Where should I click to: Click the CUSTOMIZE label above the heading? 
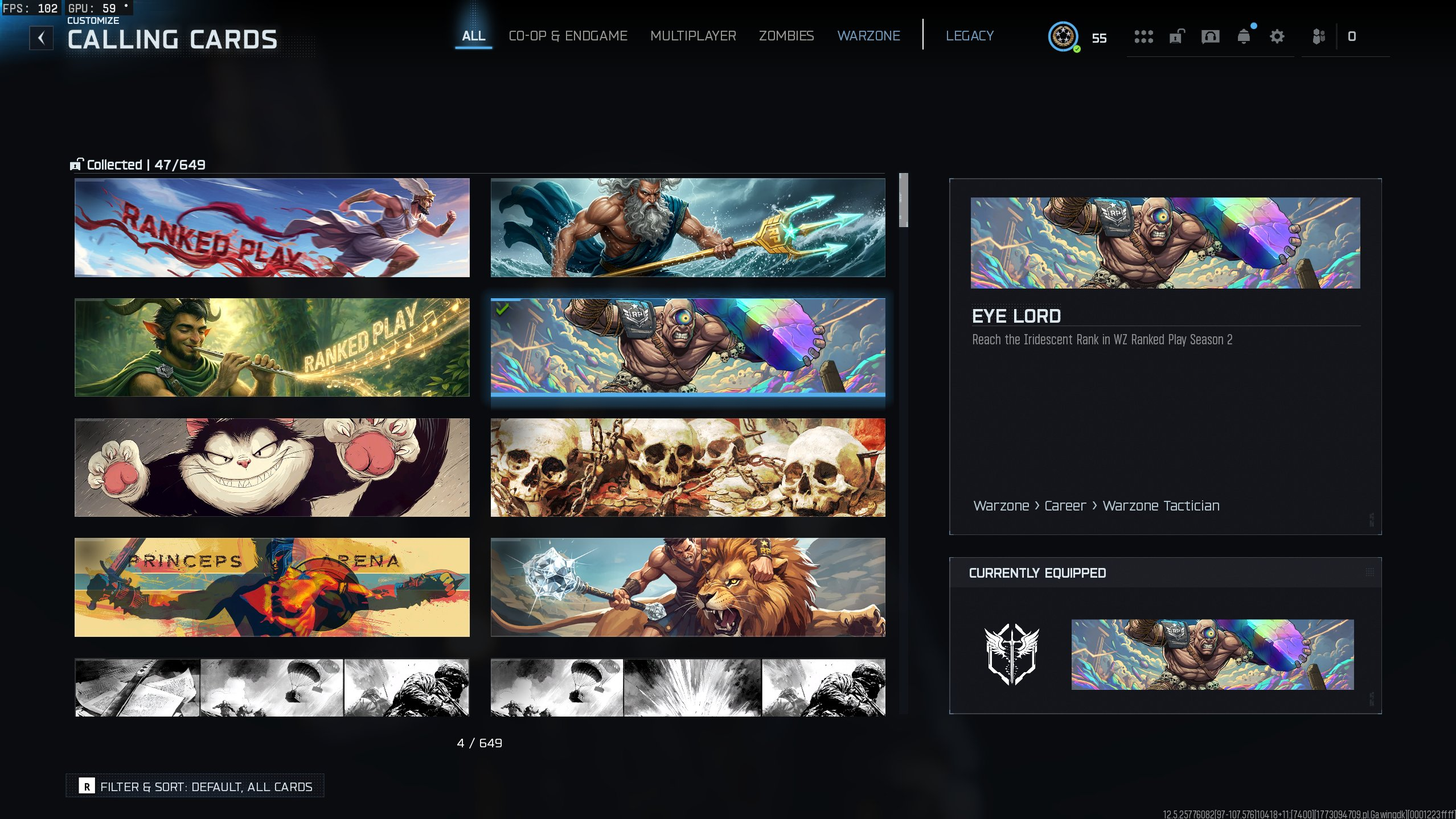93,20
